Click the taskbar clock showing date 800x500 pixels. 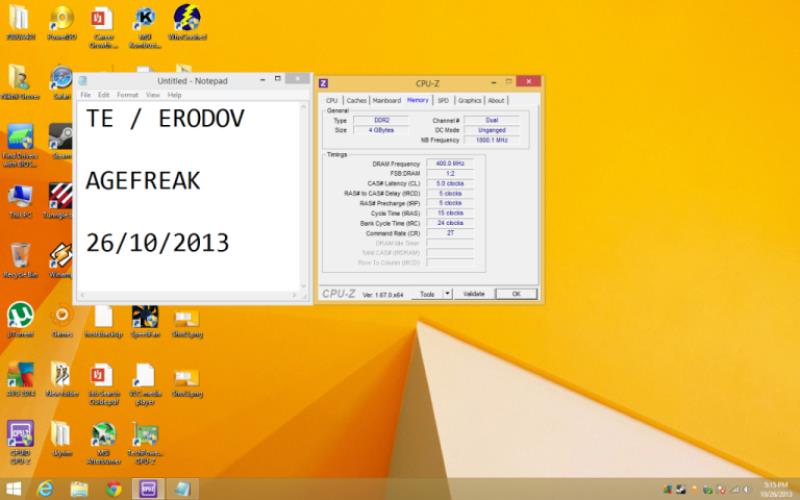coord(774,488)
